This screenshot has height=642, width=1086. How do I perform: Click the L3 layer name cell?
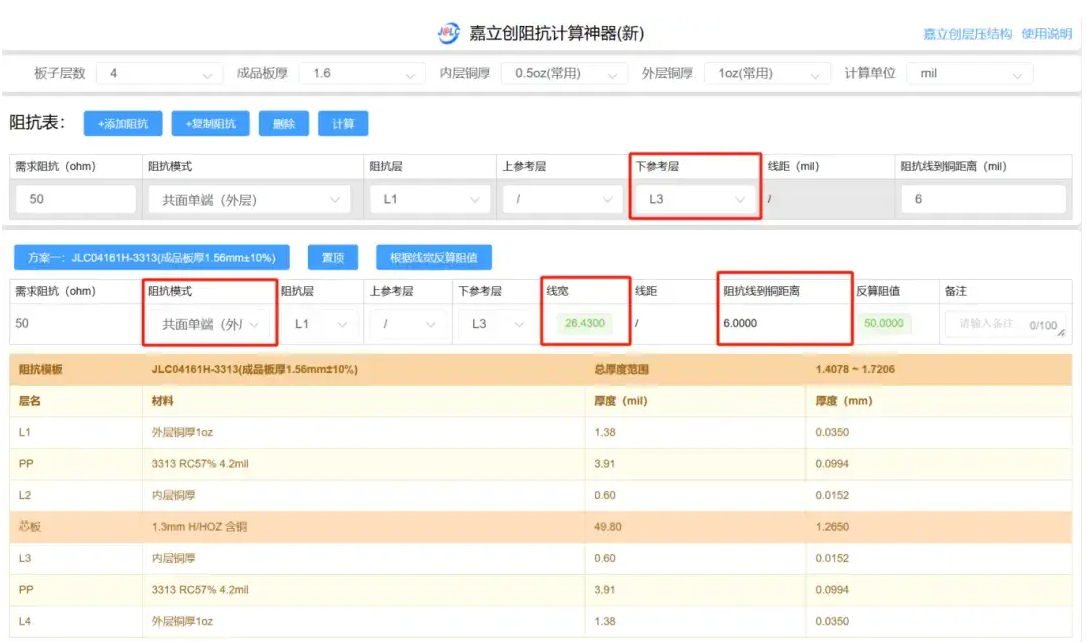click(75, 558)
